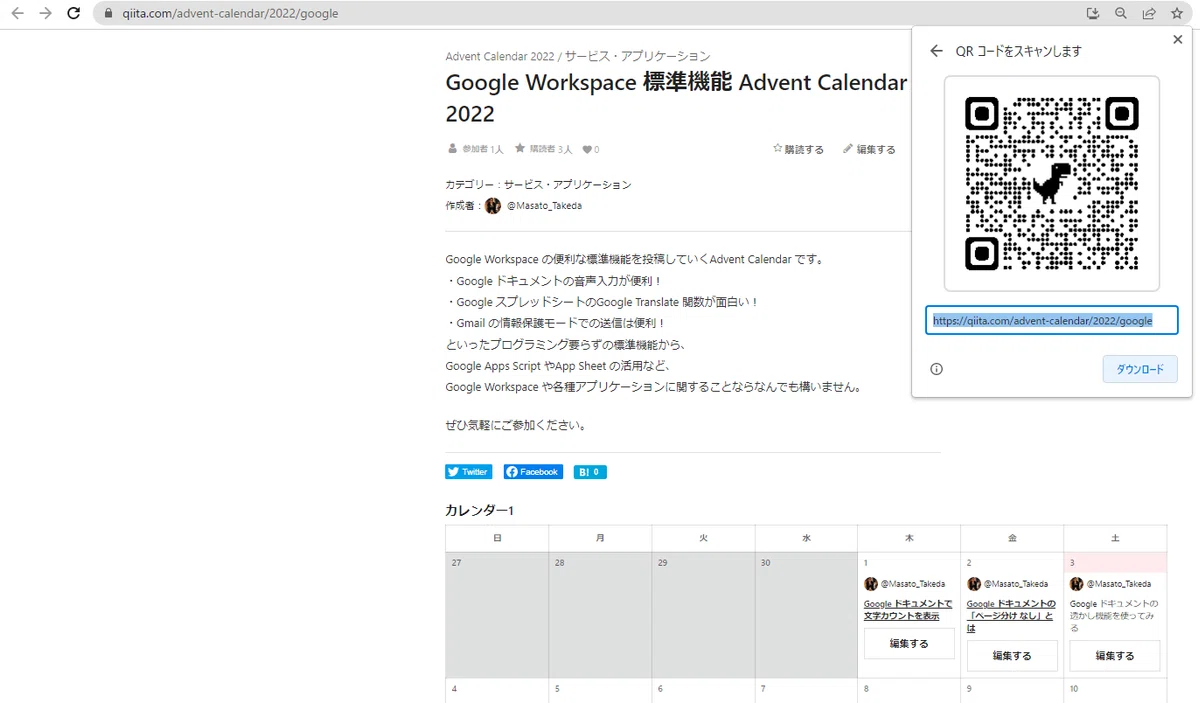The width and height of the screenshot is (1200, 703).
Task: Click the Hatena Bookmark B! button
Action: point(590,472)
